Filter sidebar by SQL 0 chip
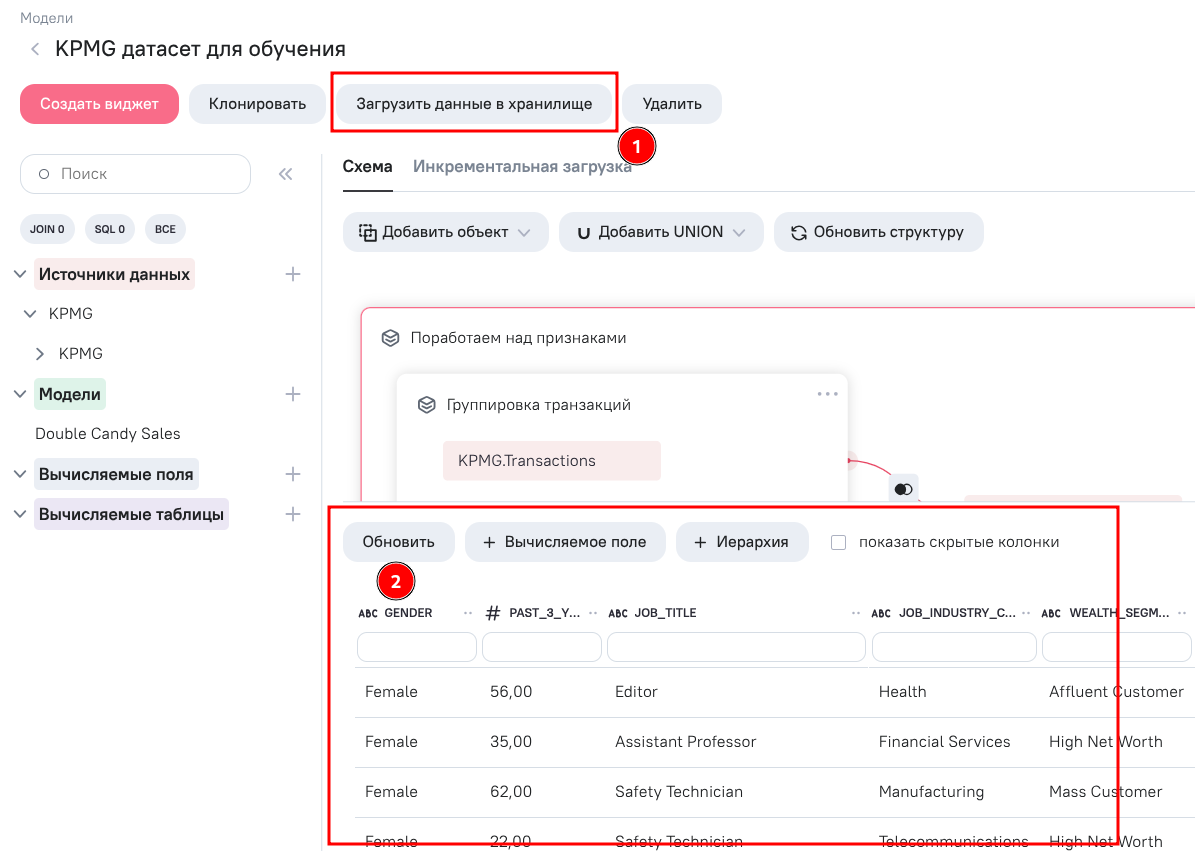1195x851 pixels. [110, 229]
